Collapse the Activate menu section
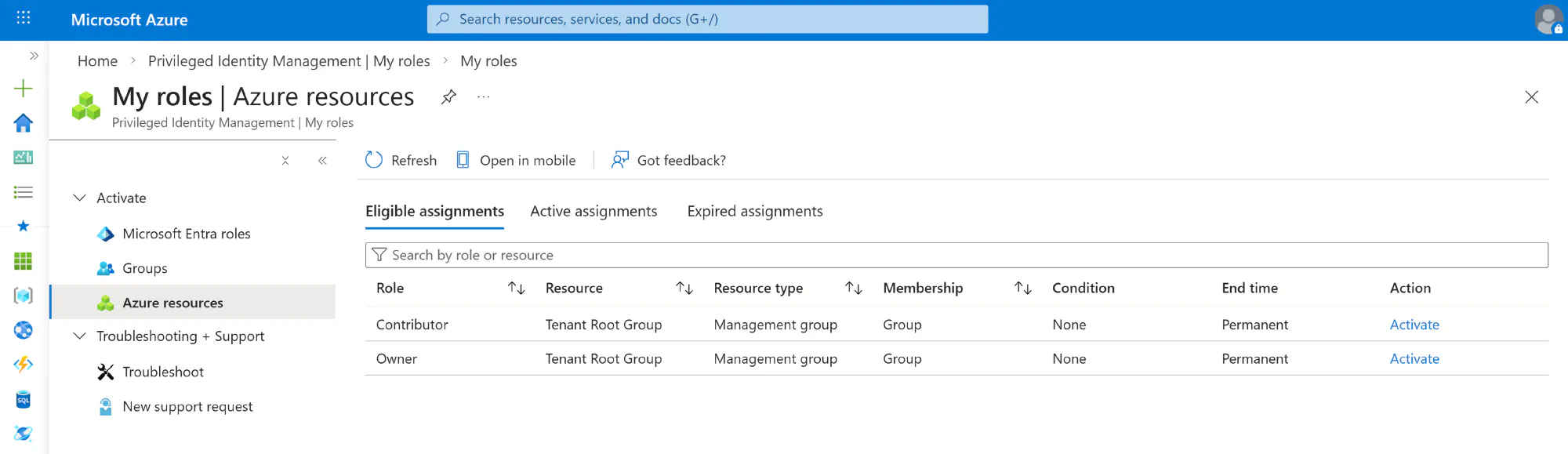 point(79,198)
